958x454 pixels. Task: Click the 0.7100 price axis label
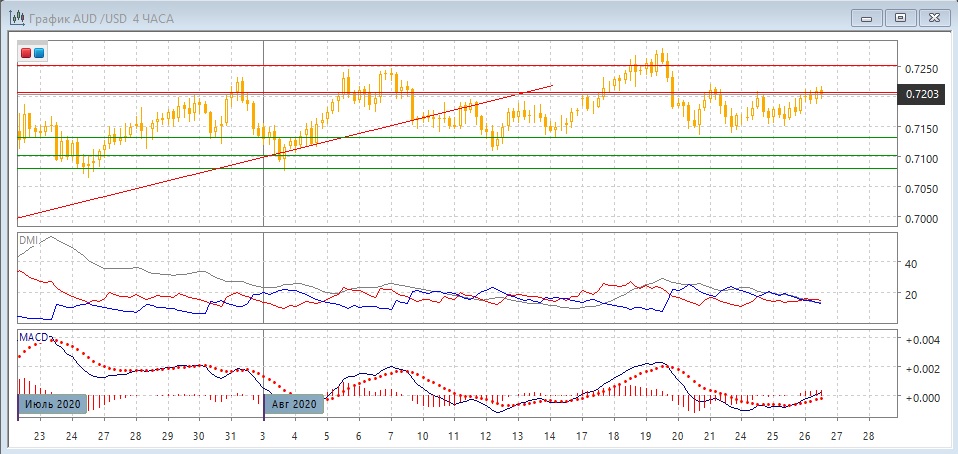(x=921, y=159)
